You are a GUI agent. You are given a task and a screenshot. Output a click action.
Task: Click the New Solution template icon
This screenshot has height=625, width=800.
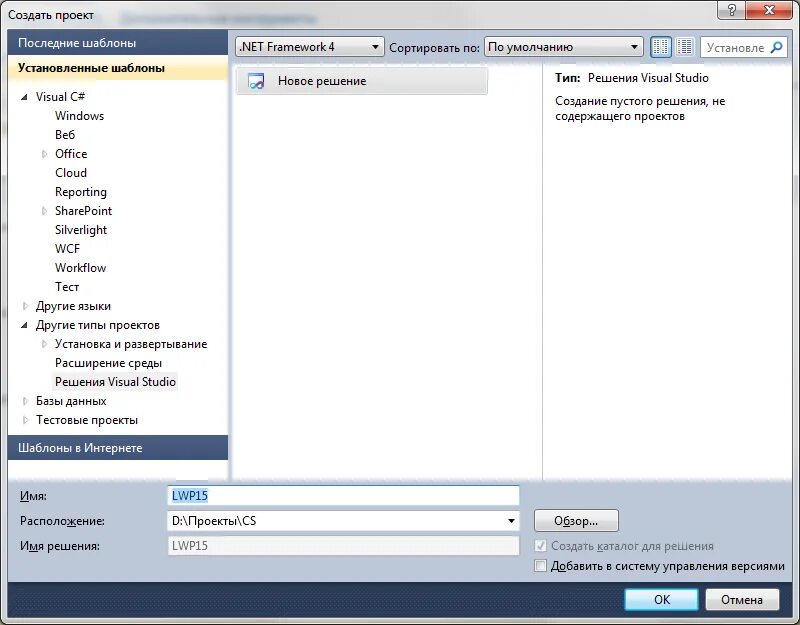point(256,81)
